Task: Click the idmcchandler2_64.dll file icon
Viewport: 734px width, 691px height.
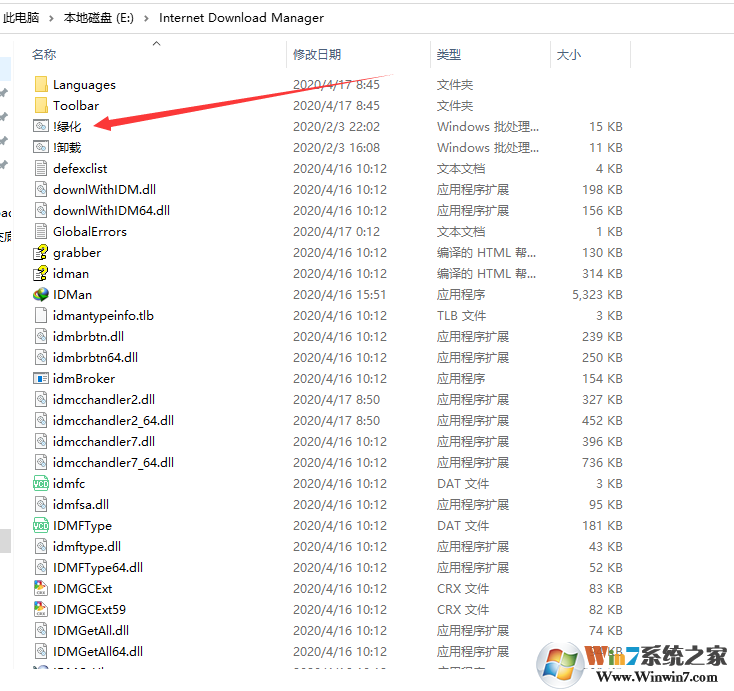Action: coord(41,420)
